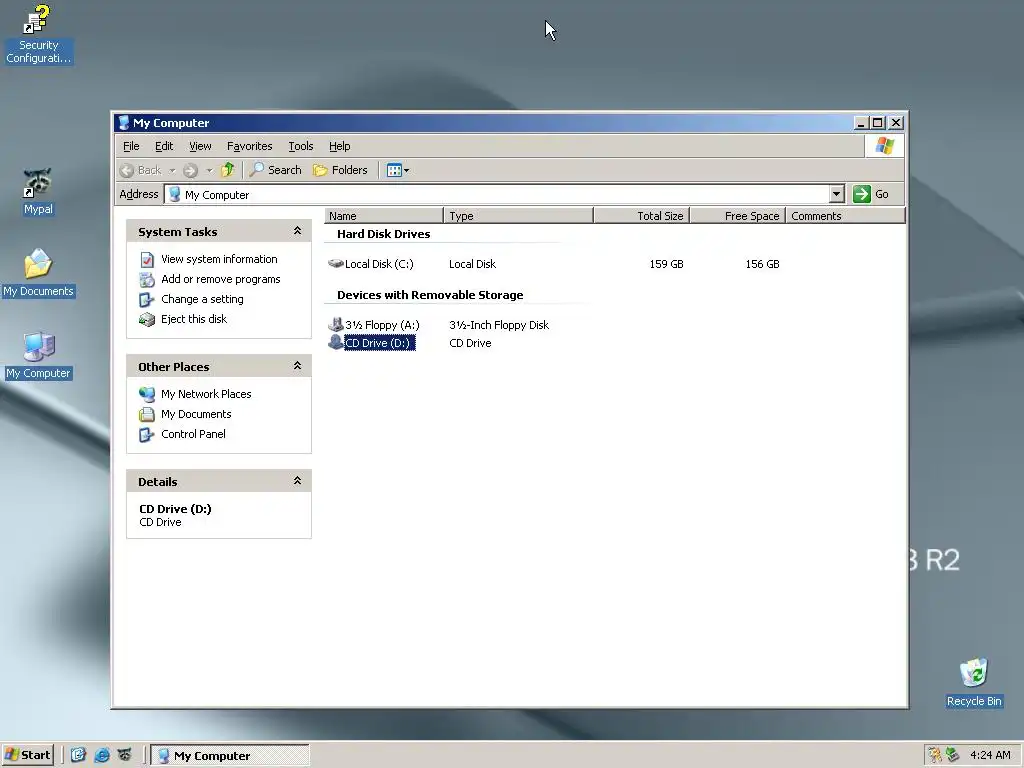Click the floppy drive icon
Screen dimensions: 1024x768
coord(336,324)
